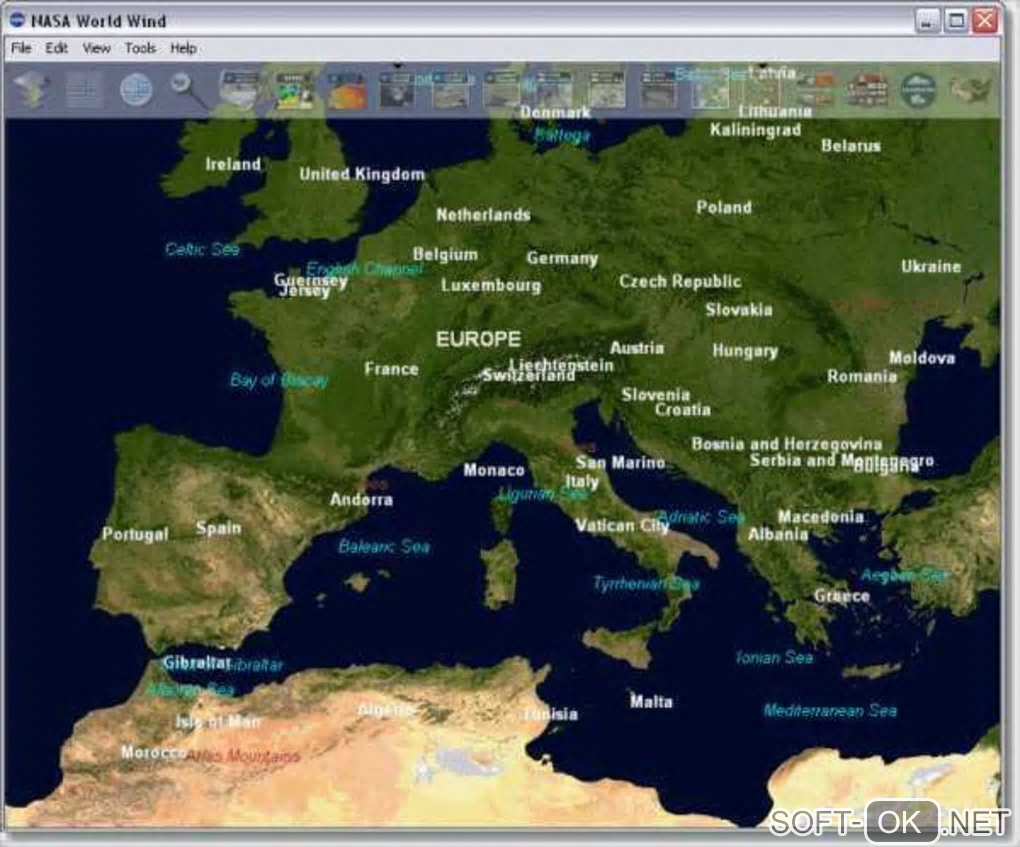Screen dimensions: 1020x847
Task: Maximize the NASA World Wind window
Action: click(956, 21)
